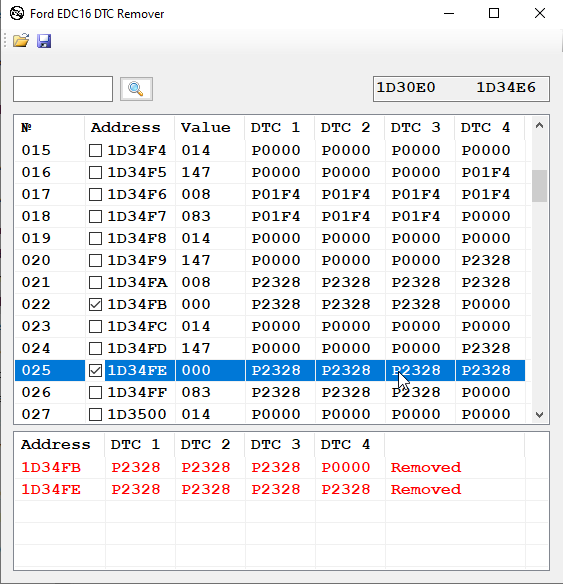Check the box next to 1D34FF

(95, 392)
